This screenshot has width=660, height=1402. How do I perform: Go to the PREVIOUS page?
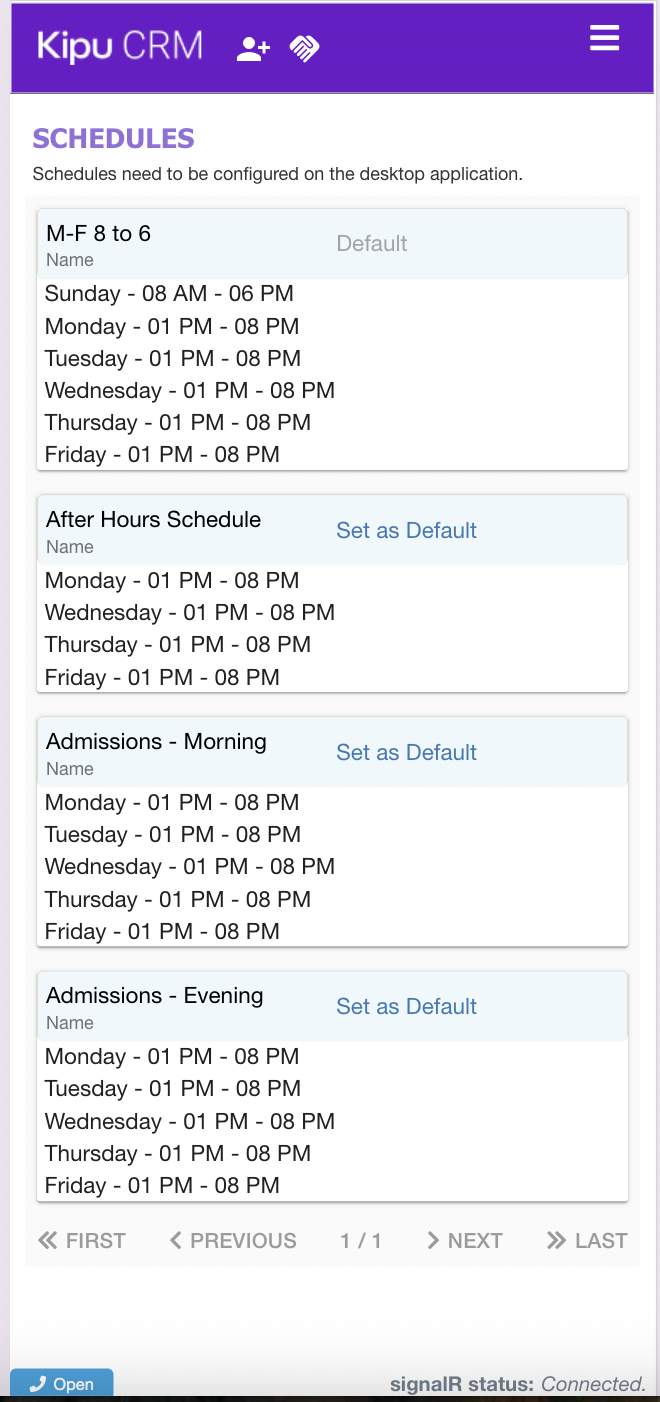point(233,1241)
